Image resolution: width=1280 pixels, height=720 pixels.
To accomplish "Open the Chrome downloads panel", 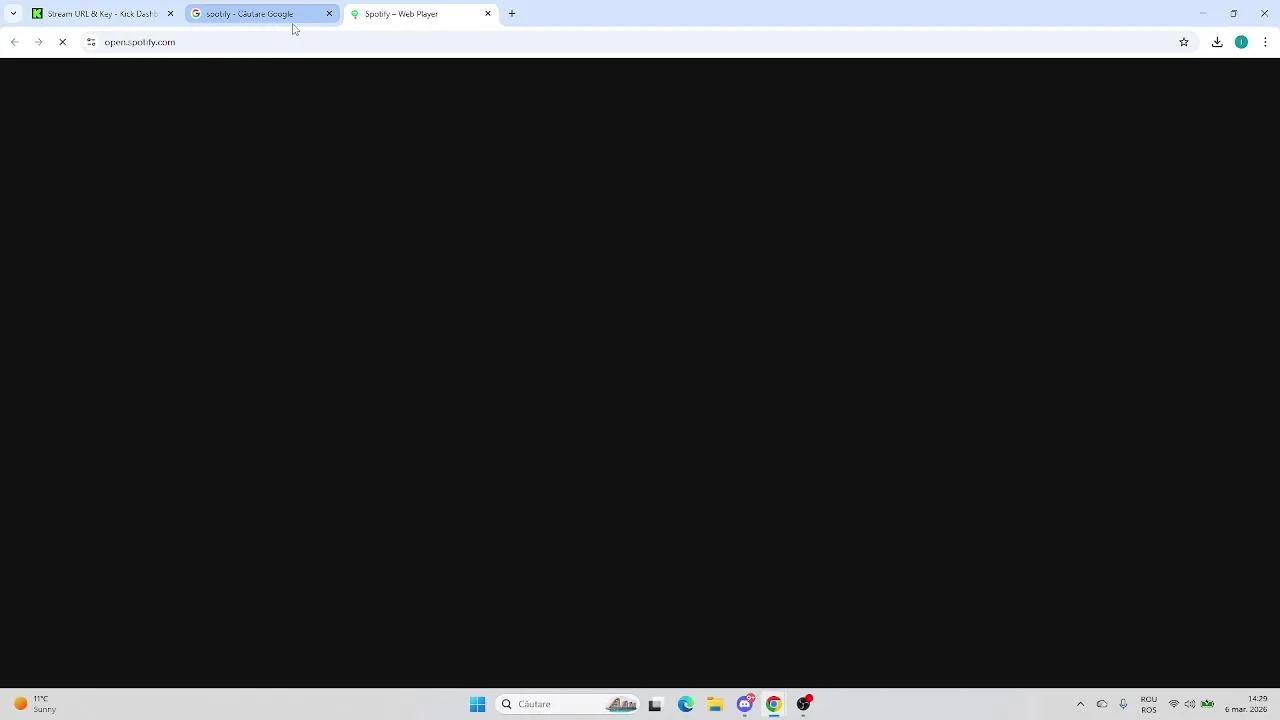I will pyautogui.click(x=1217, y=42).
